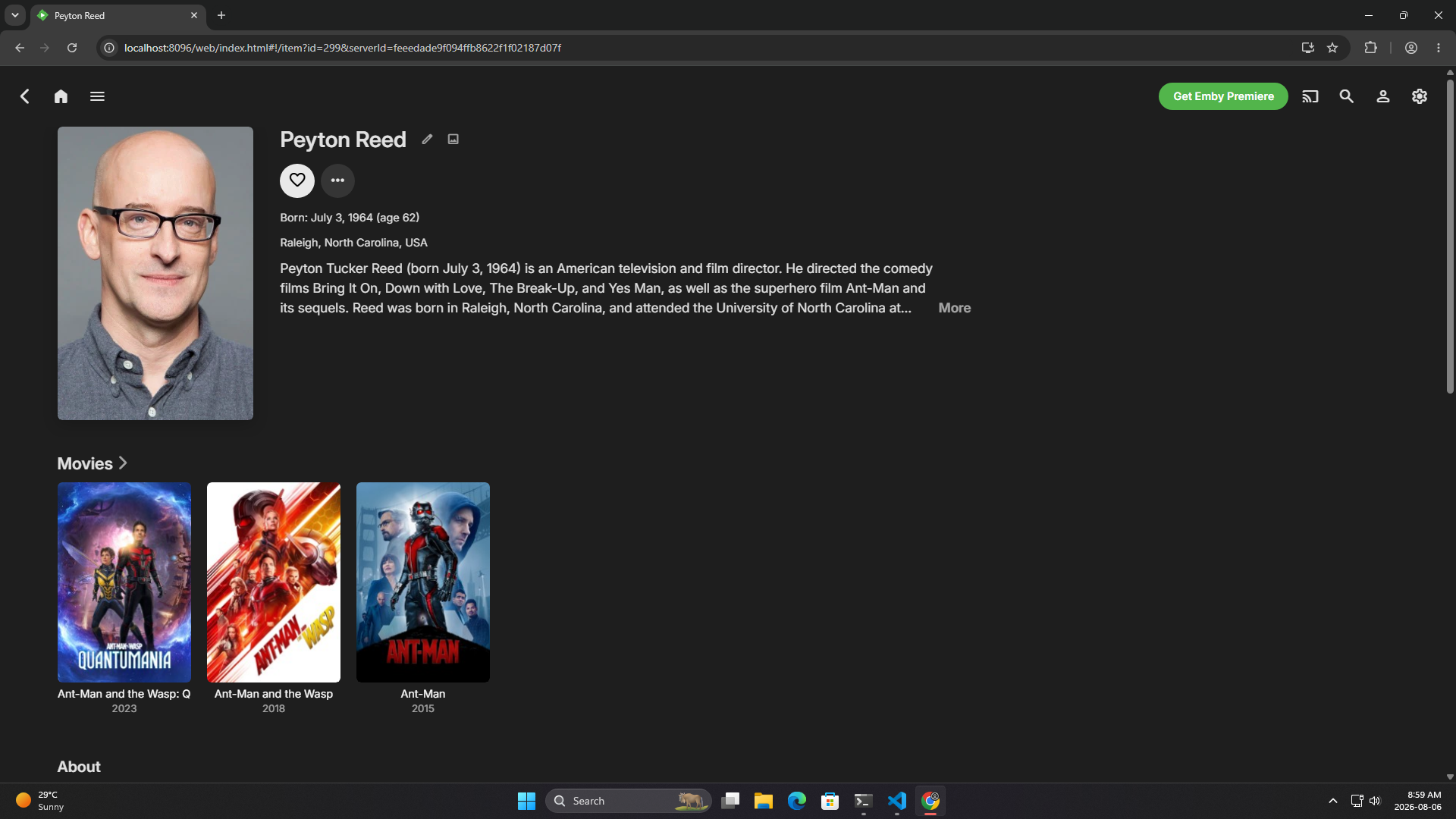View Peyton Reed portrait image
1456x819 pixels.
(x=155, y=273)
